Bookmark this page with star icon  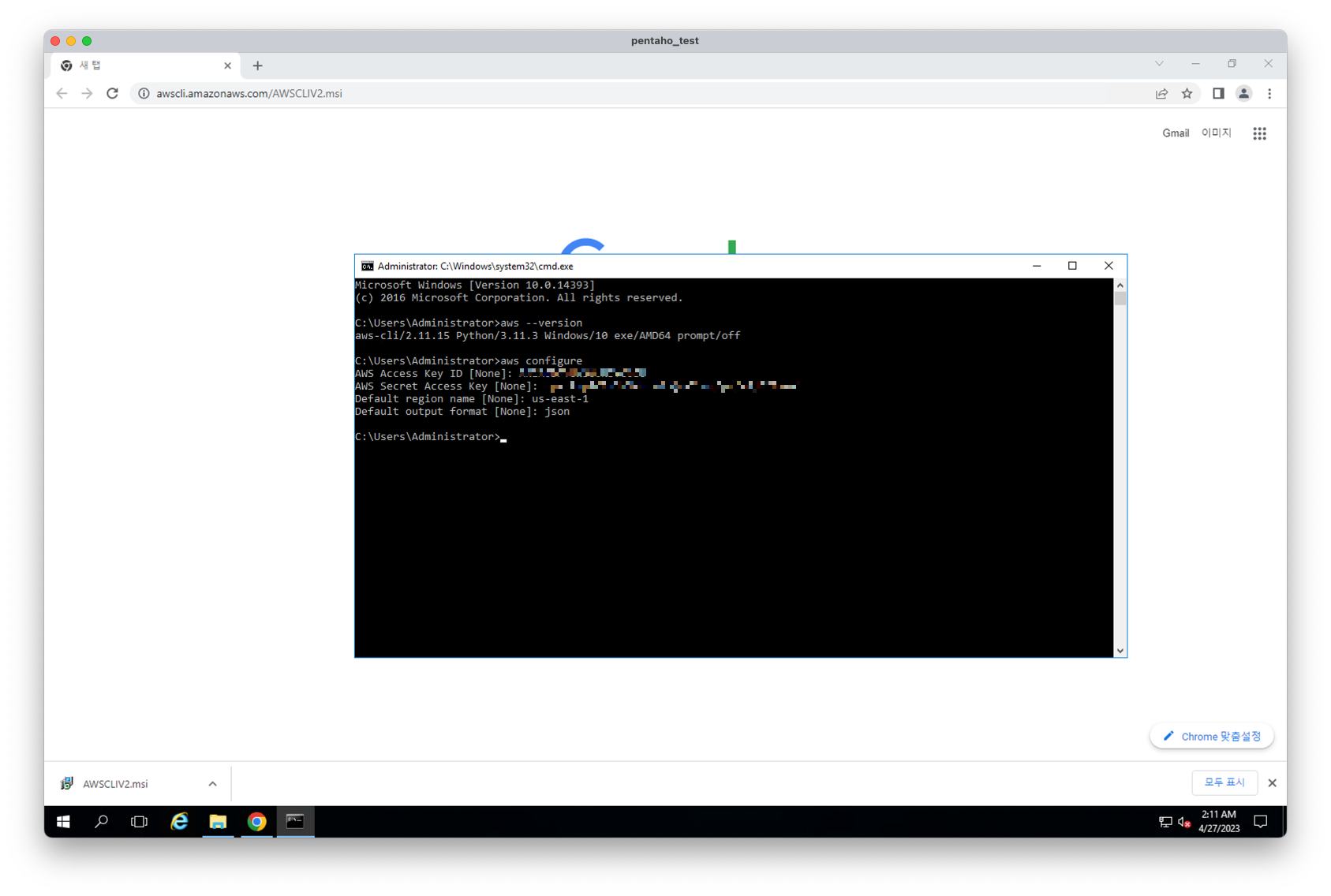tap(1187, 93)
